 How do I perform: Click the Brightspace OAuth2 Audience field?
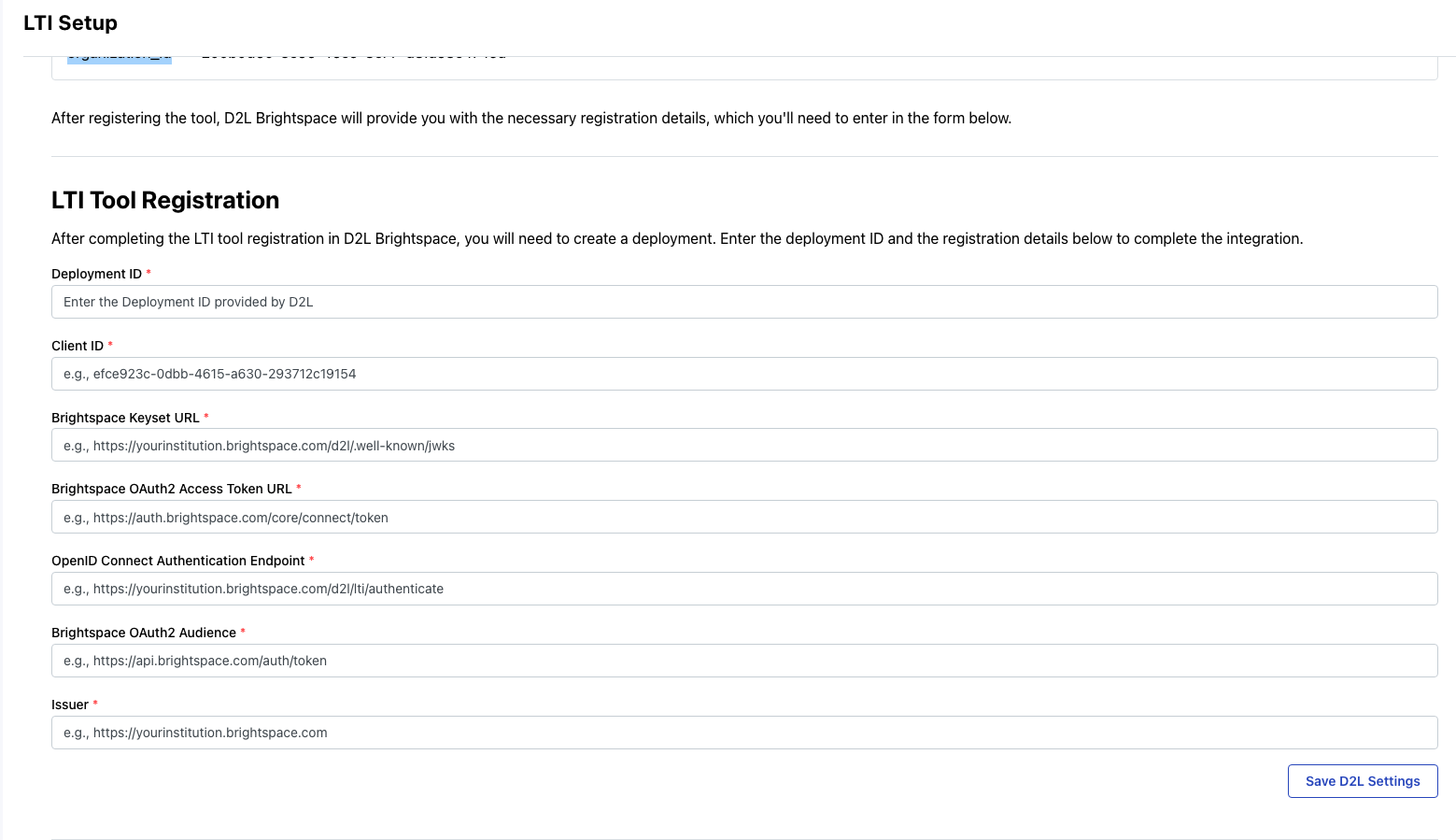pos(744,661)
